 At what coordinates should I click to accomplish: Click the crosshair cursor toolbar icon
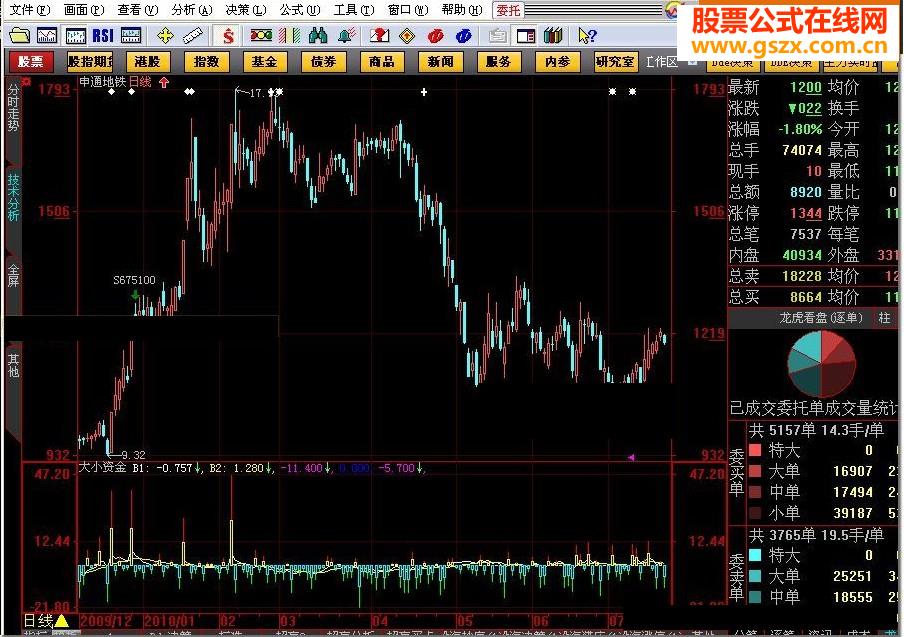tap(163, 36)
